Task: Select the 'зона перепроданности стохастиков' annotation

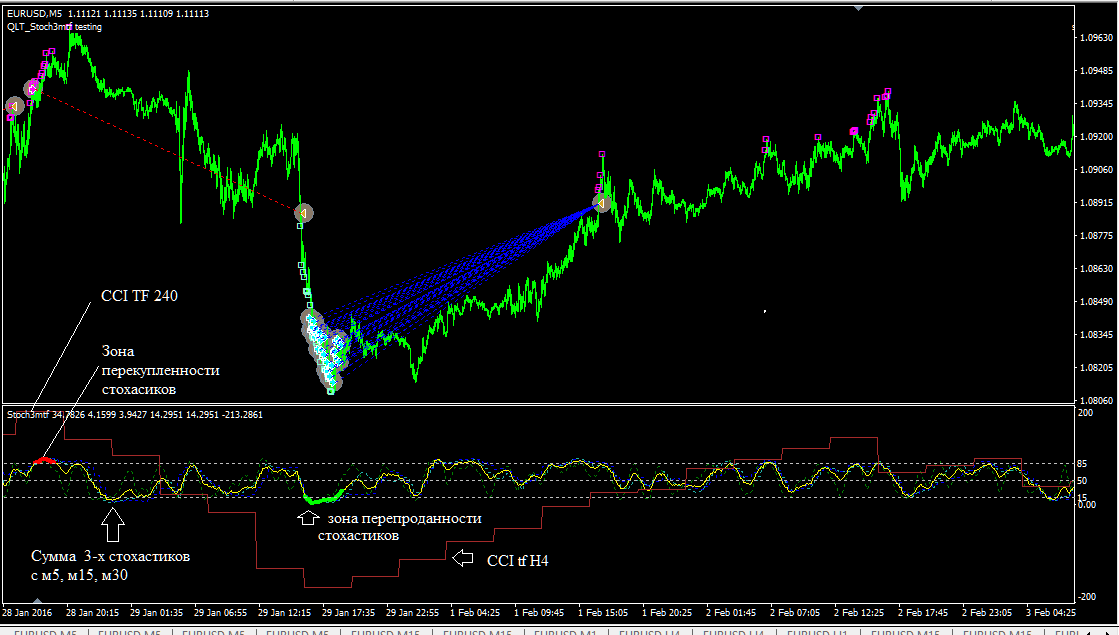Action: 400,527
